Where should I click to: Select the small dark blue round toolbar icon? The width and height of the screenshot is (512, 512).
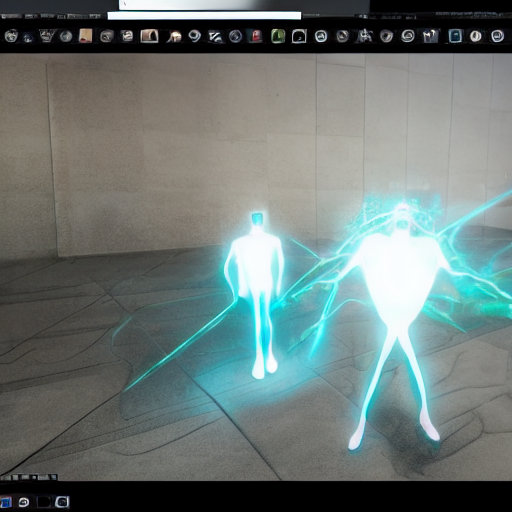pyautogui.click(x=28, y=37)
